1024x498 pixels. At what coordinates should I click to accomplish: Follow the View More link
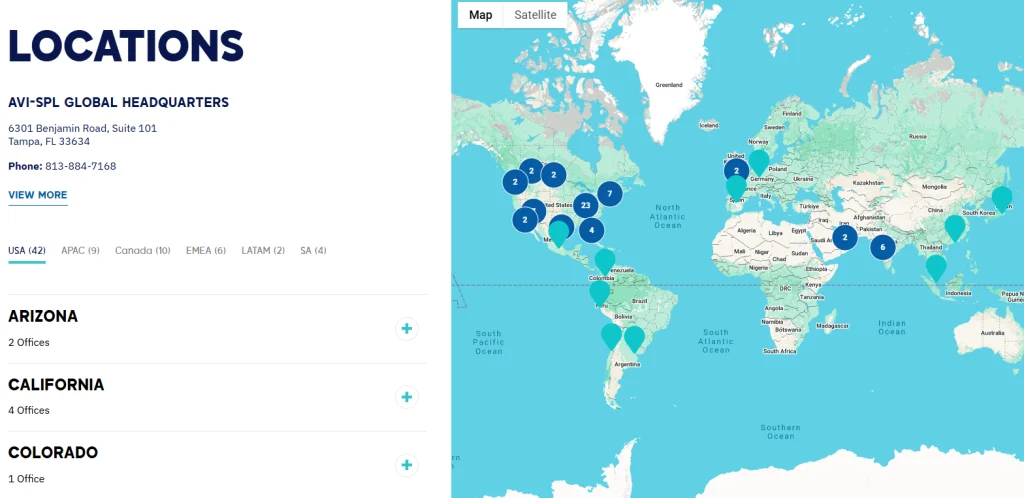click(38, 195)
